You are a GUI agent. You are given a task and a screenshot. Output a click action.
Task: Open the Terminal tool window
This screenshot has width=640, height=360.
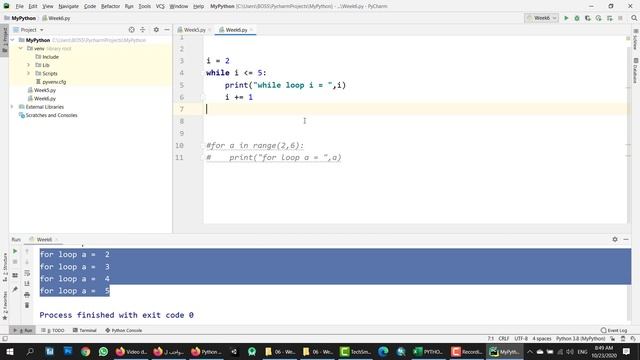pyautogui.click(x=84, y=330)
